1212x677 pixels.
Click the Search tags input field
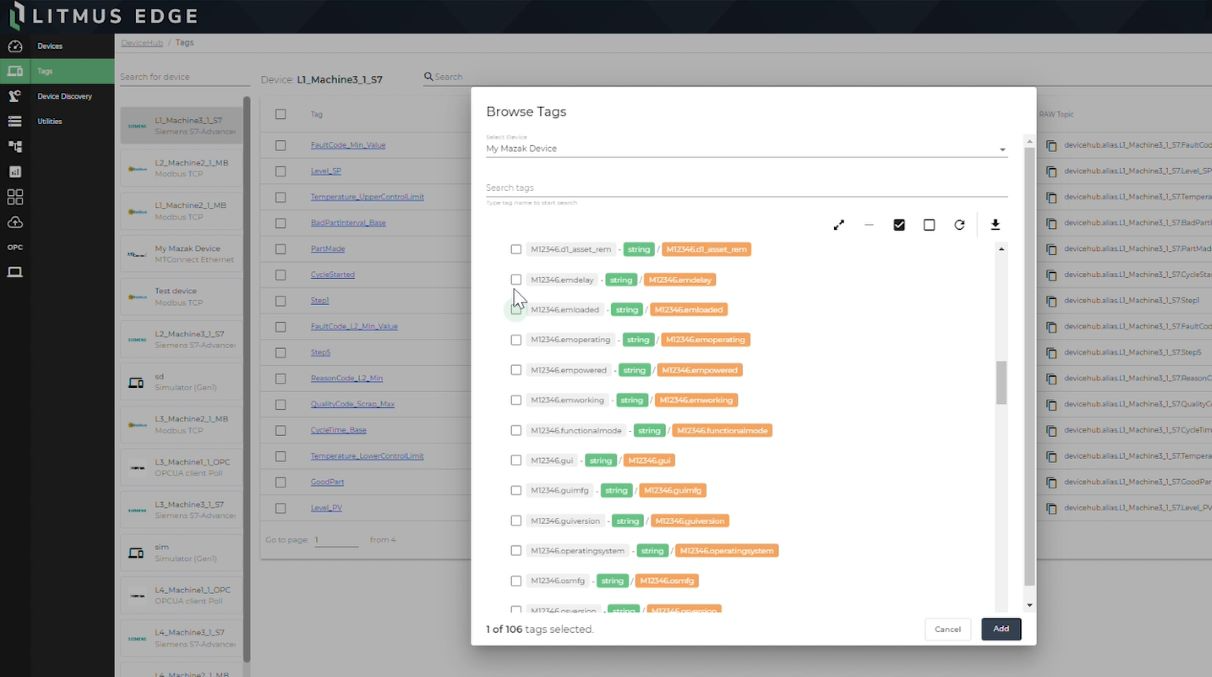[x=745, y=188]
